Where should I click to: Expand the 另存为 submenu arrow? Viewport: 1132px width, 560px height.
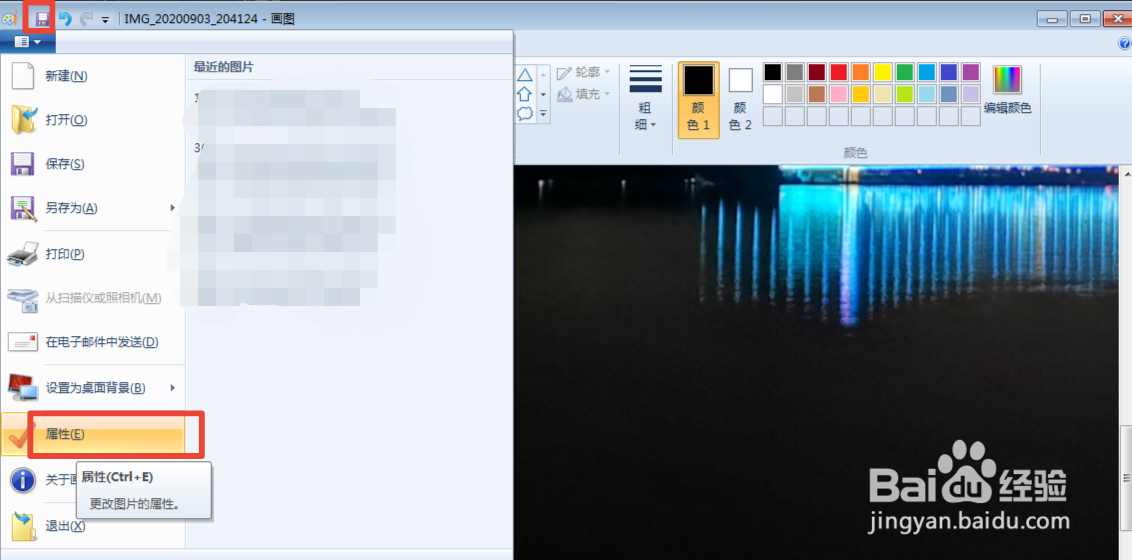[173, 208]
